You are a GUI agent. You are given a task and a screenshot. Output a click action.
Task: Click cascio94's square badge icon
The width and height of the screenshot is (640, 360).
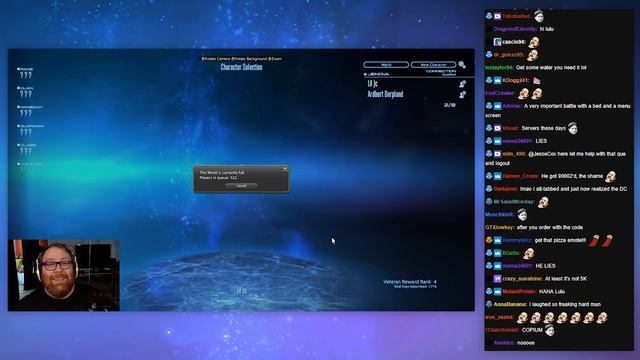[x=497, y=42]
